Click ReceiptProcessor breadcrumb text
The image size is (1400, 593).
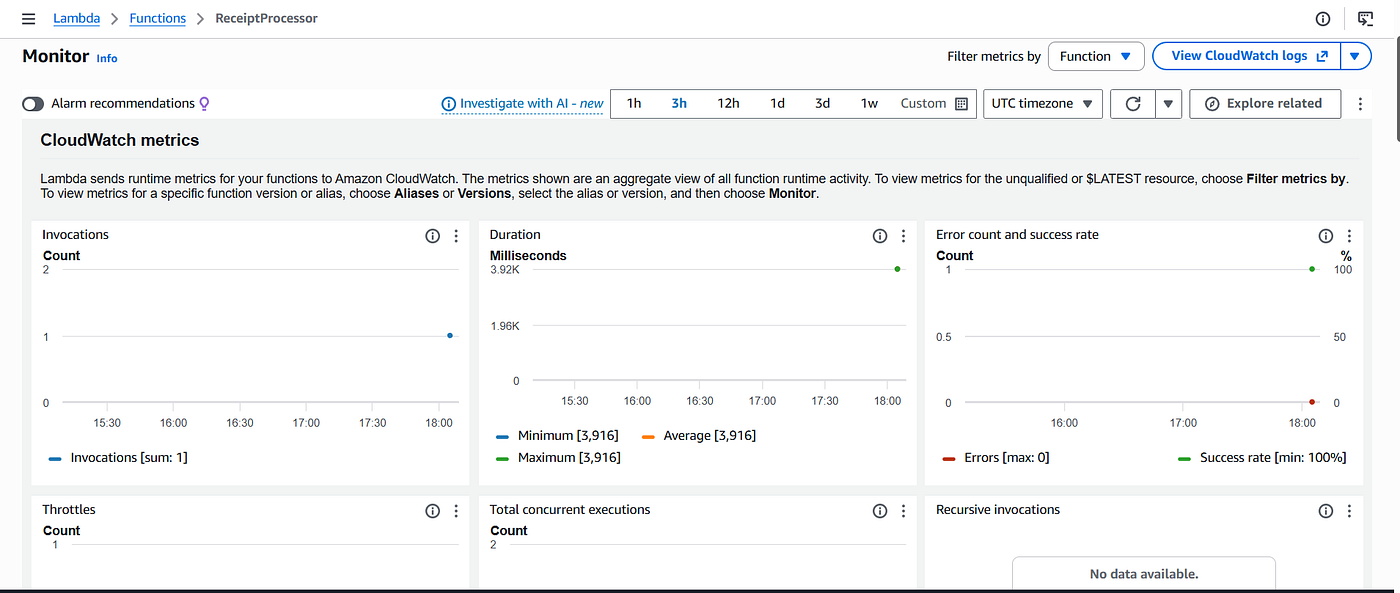point(267,18)
